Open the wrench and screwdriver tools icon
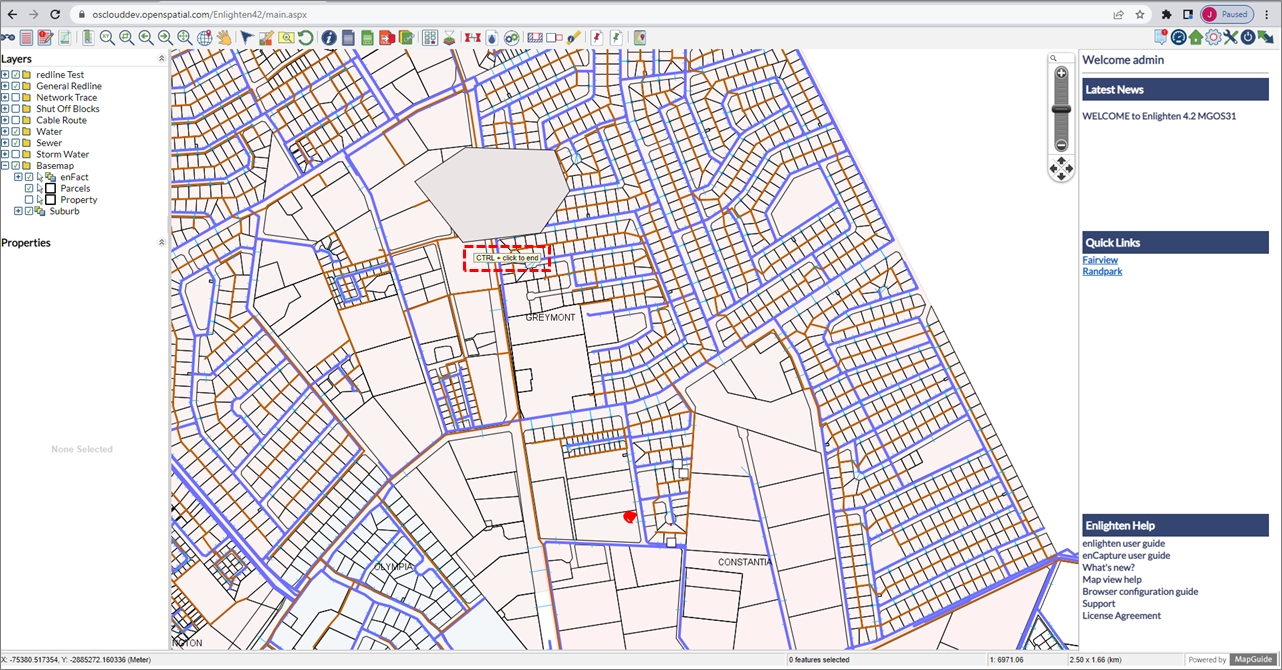 click(x=1231, y=38)
